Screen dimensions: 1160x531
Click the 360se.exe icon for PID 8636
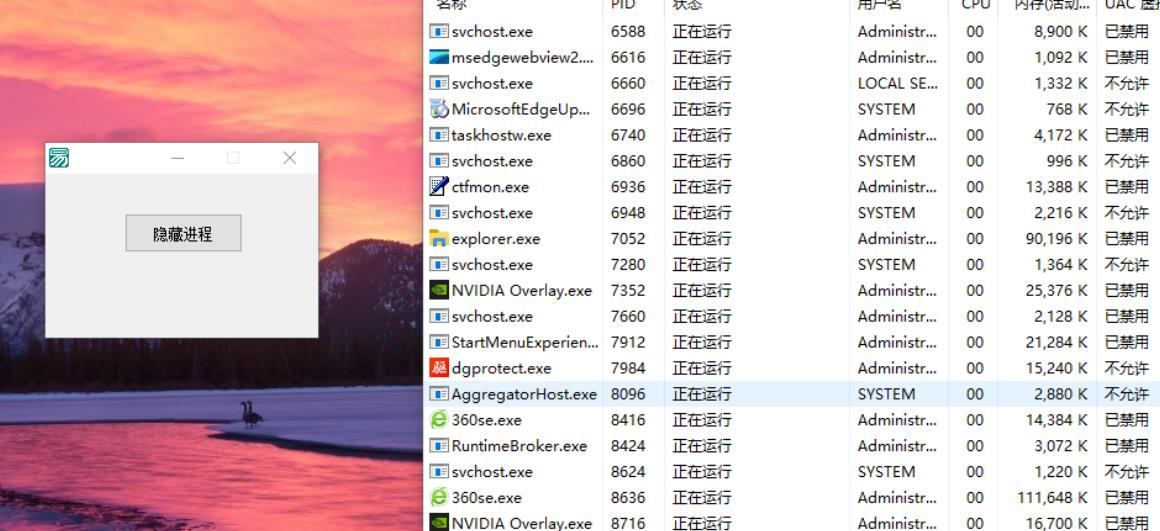[x=439, y=498]
